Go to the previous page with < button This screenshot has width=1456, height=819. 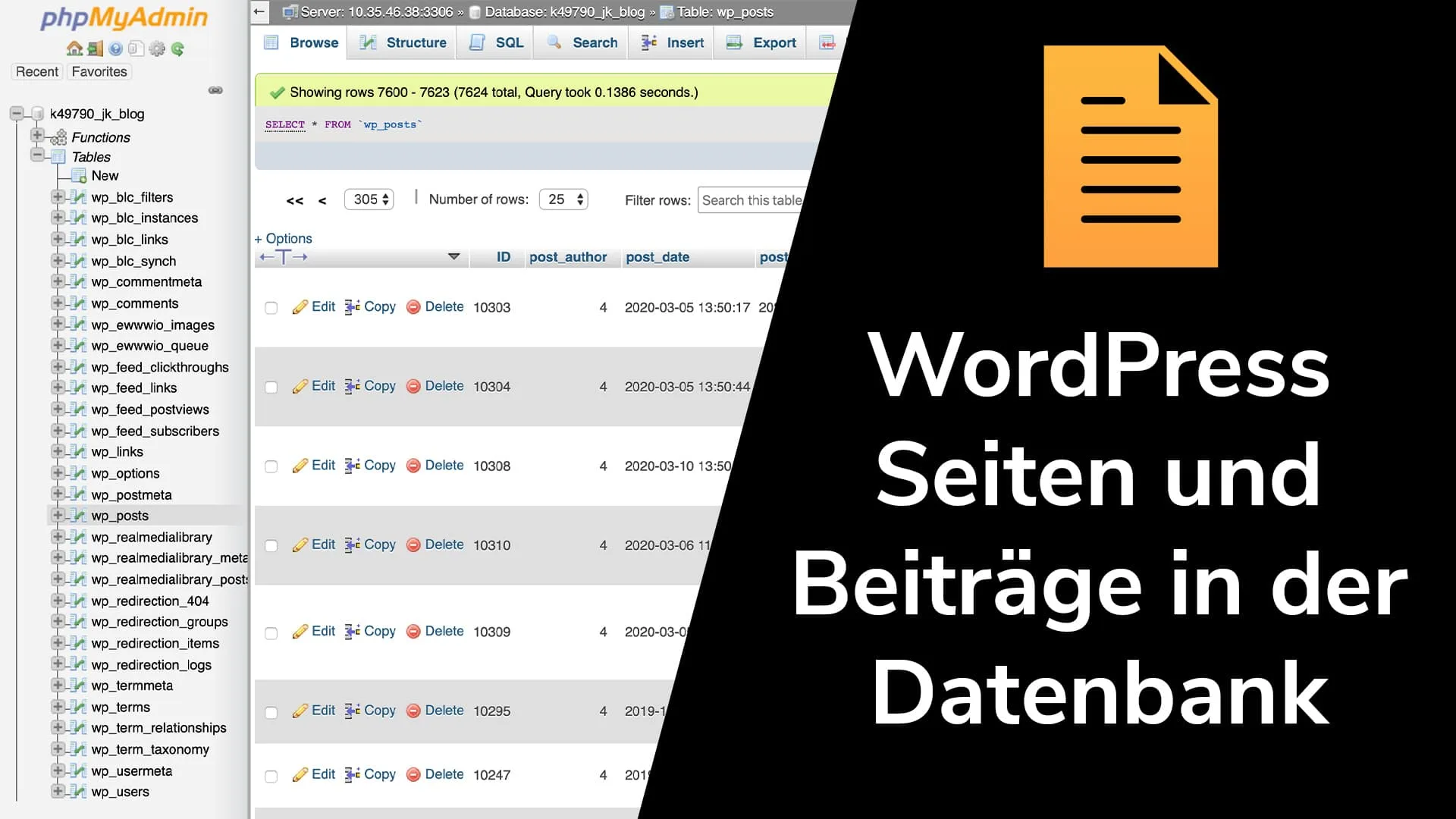point(322,201)
